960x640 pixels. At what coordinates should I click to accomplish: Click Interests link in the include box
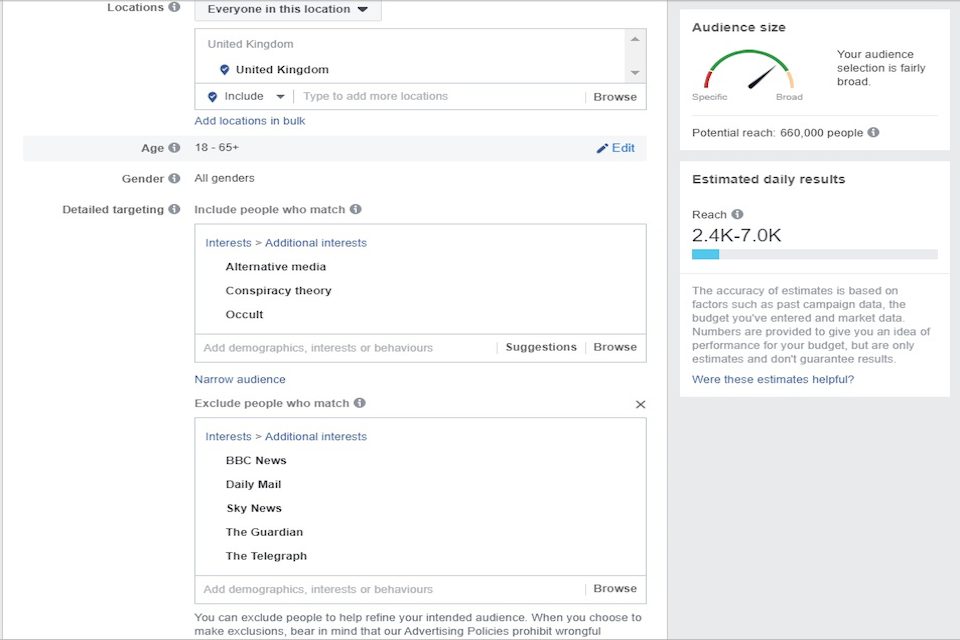[x=228, y=243]
